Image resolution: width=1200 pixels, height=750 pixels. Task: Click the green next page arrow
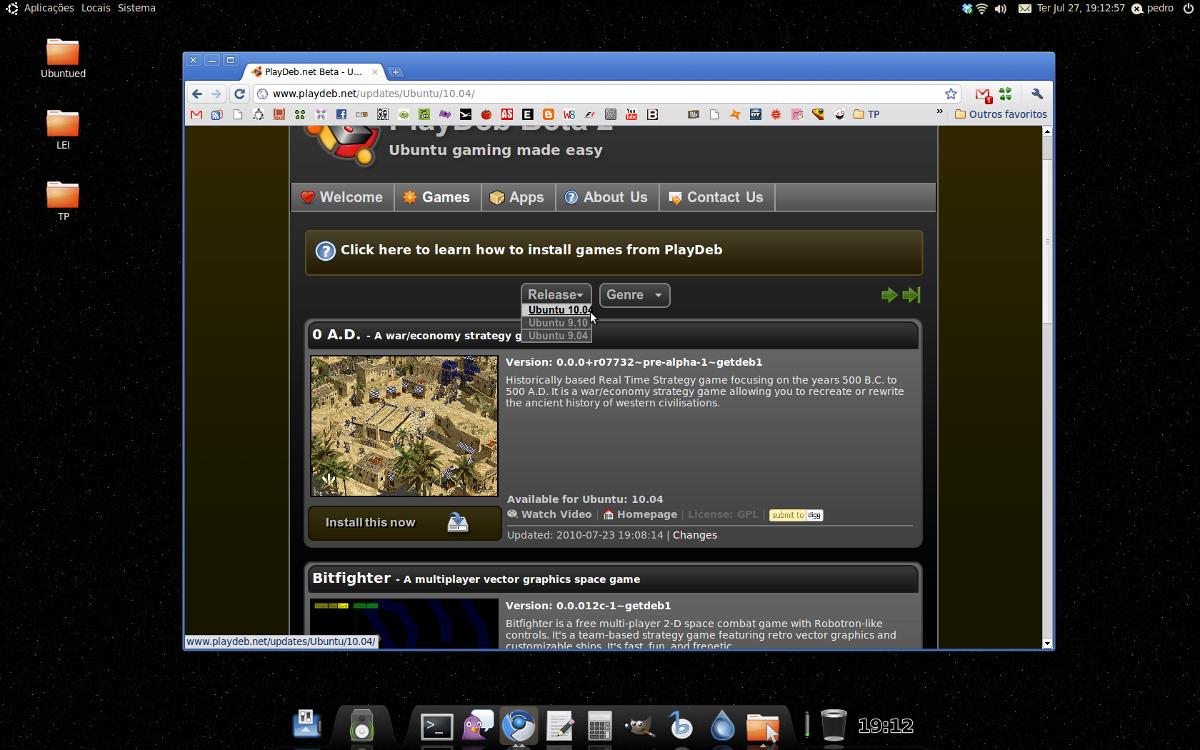tap(888, 295)
